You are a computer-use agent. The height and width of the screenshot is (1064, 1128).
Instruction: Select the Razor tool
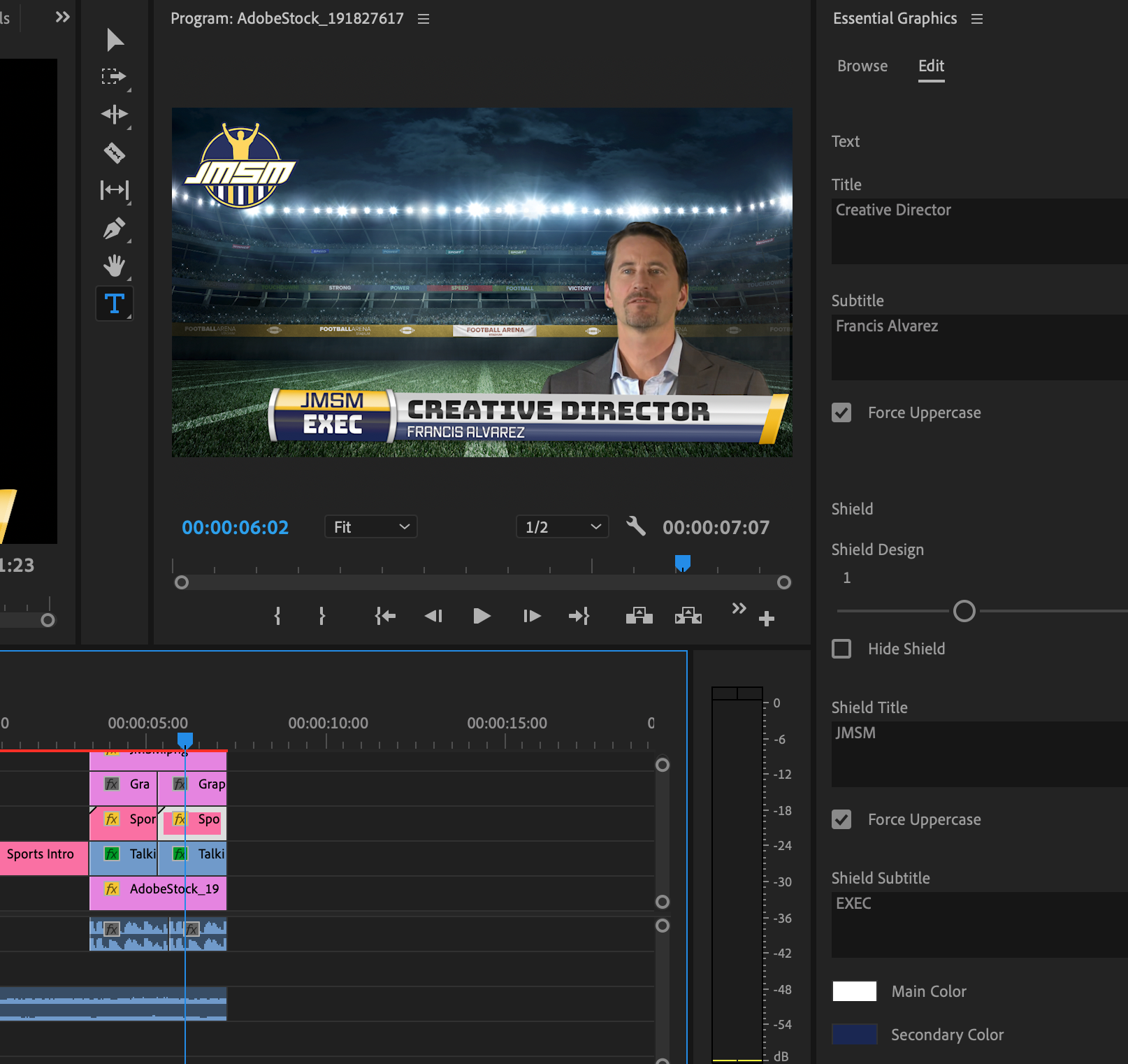pos(114,152)
